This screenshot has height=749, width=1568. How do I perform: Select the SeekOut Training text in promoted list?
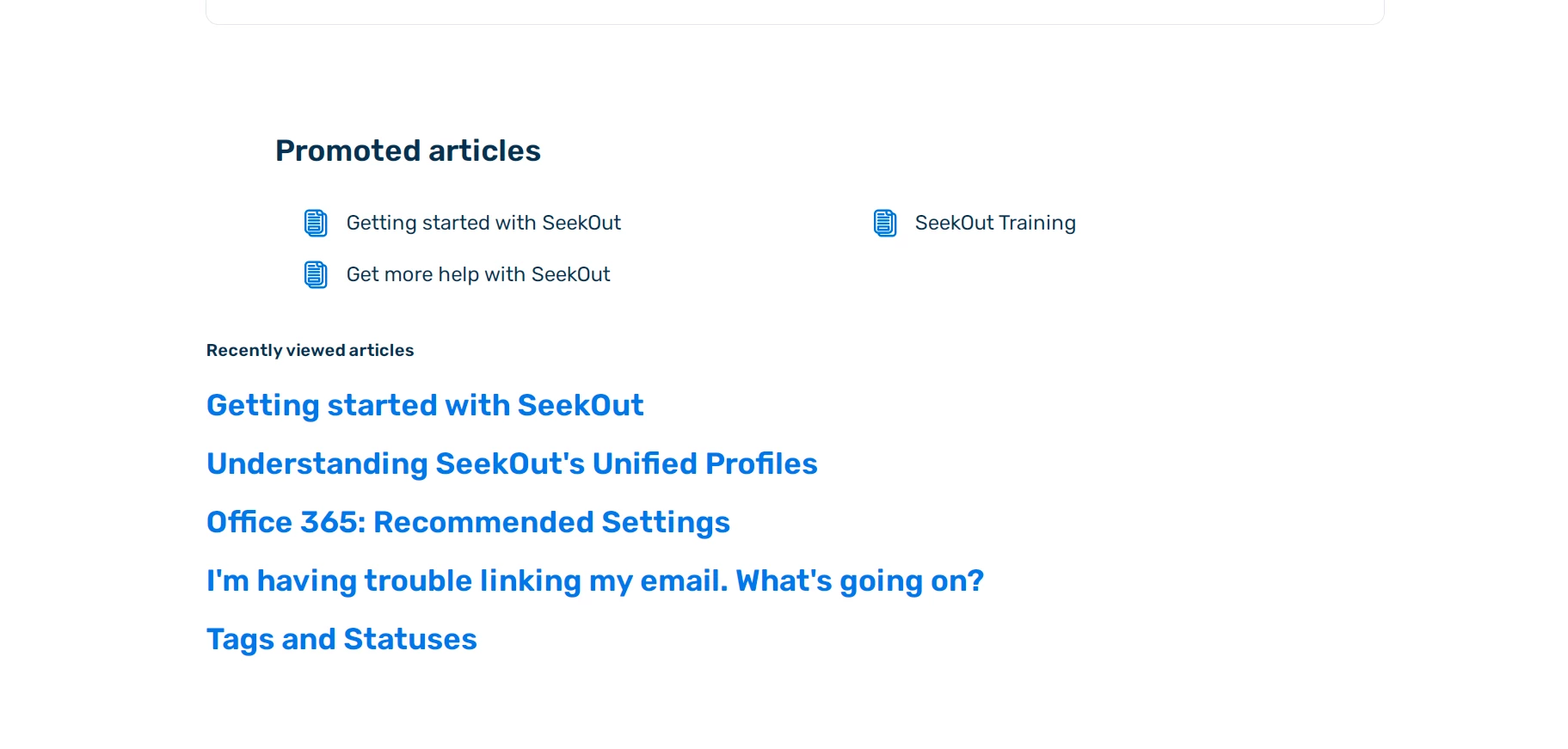tap(995, 223)
